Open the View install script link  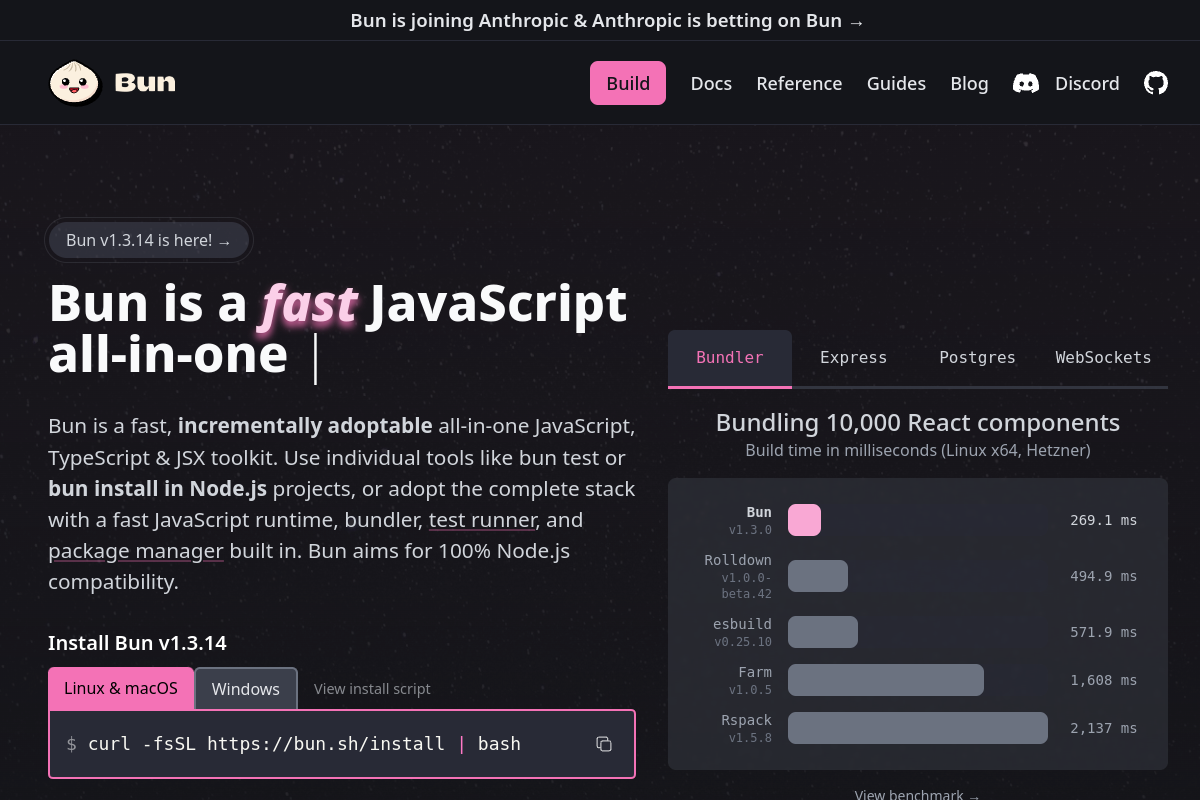tap(372, 689)
